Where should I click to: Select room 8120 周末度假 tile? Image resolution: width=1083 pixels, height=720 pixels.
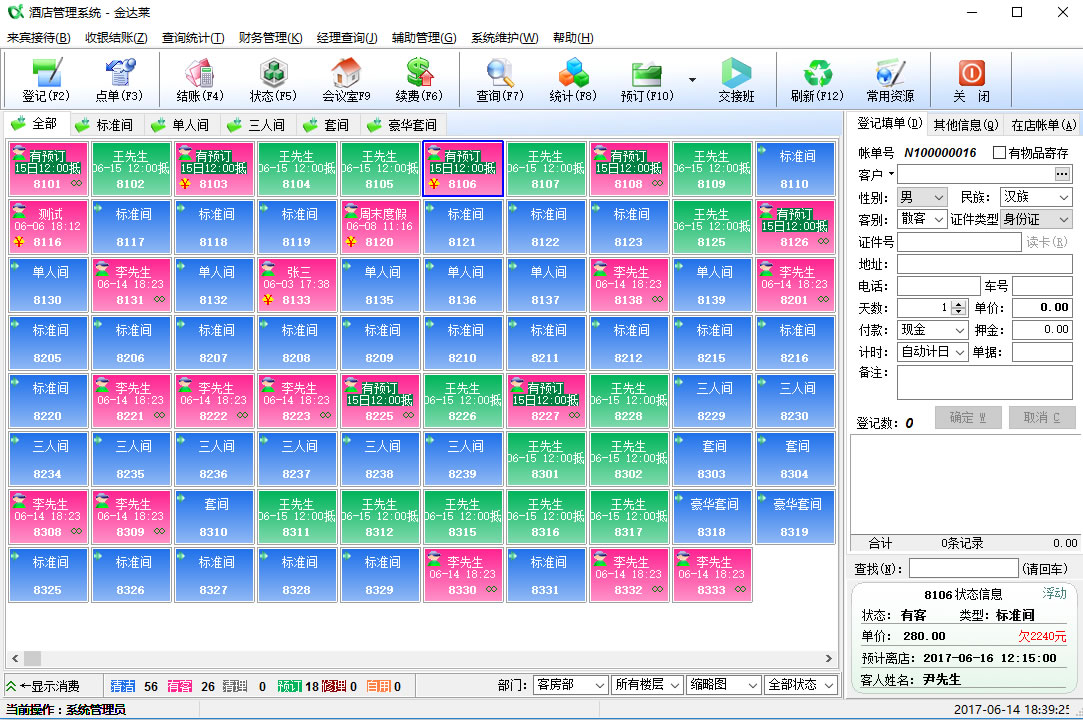tap(381, 226)
